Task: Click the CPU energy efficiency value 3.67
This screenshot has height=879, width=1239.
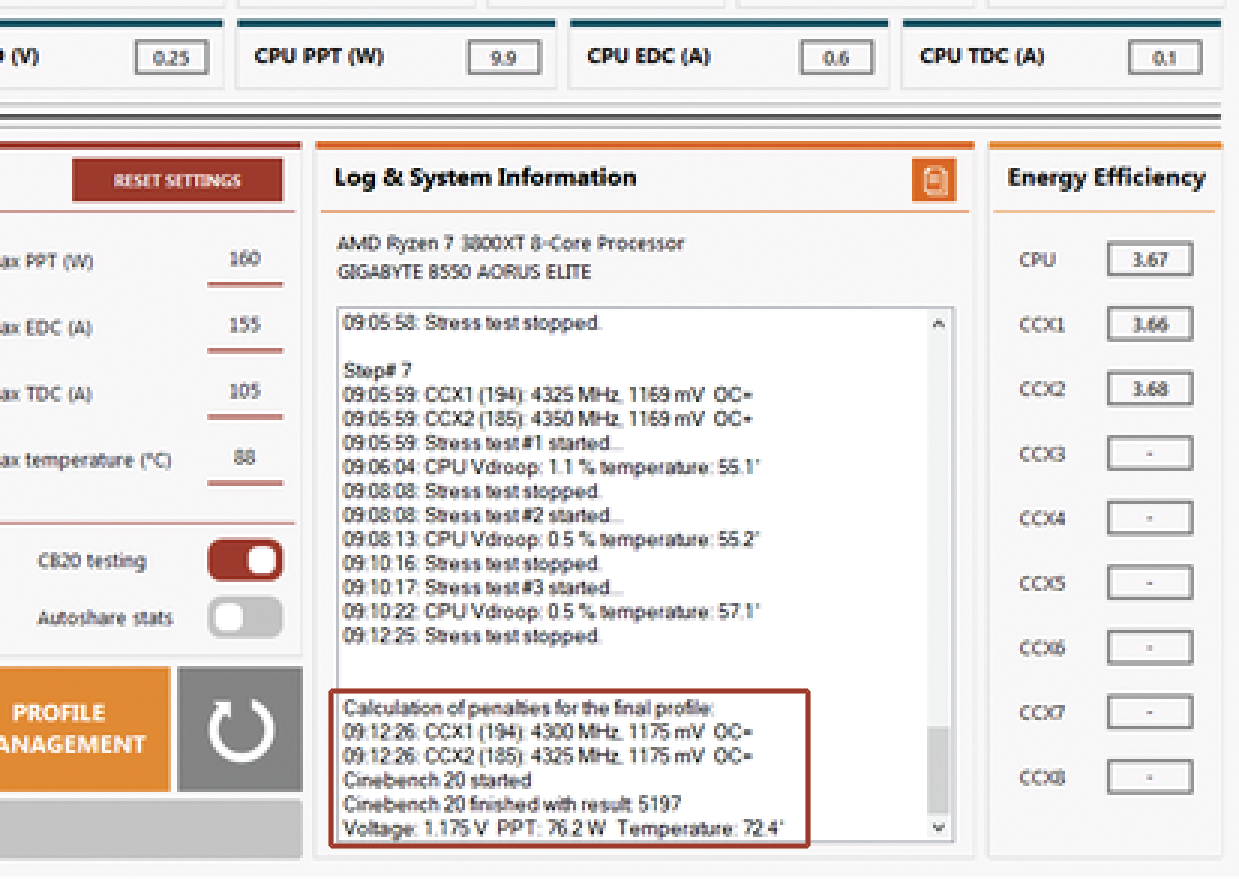Action: coord(1150,260)
